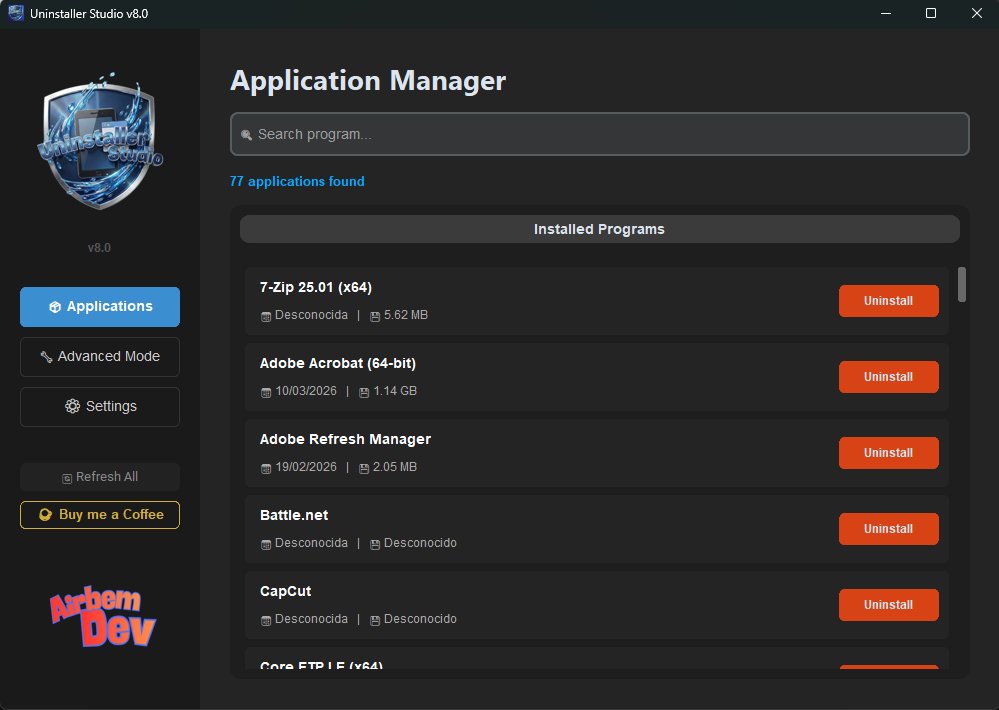The height and width of the screenshot is (710, 999).
Task: Click the refresh icon beside Refresh All
Action: coord(67,478)
